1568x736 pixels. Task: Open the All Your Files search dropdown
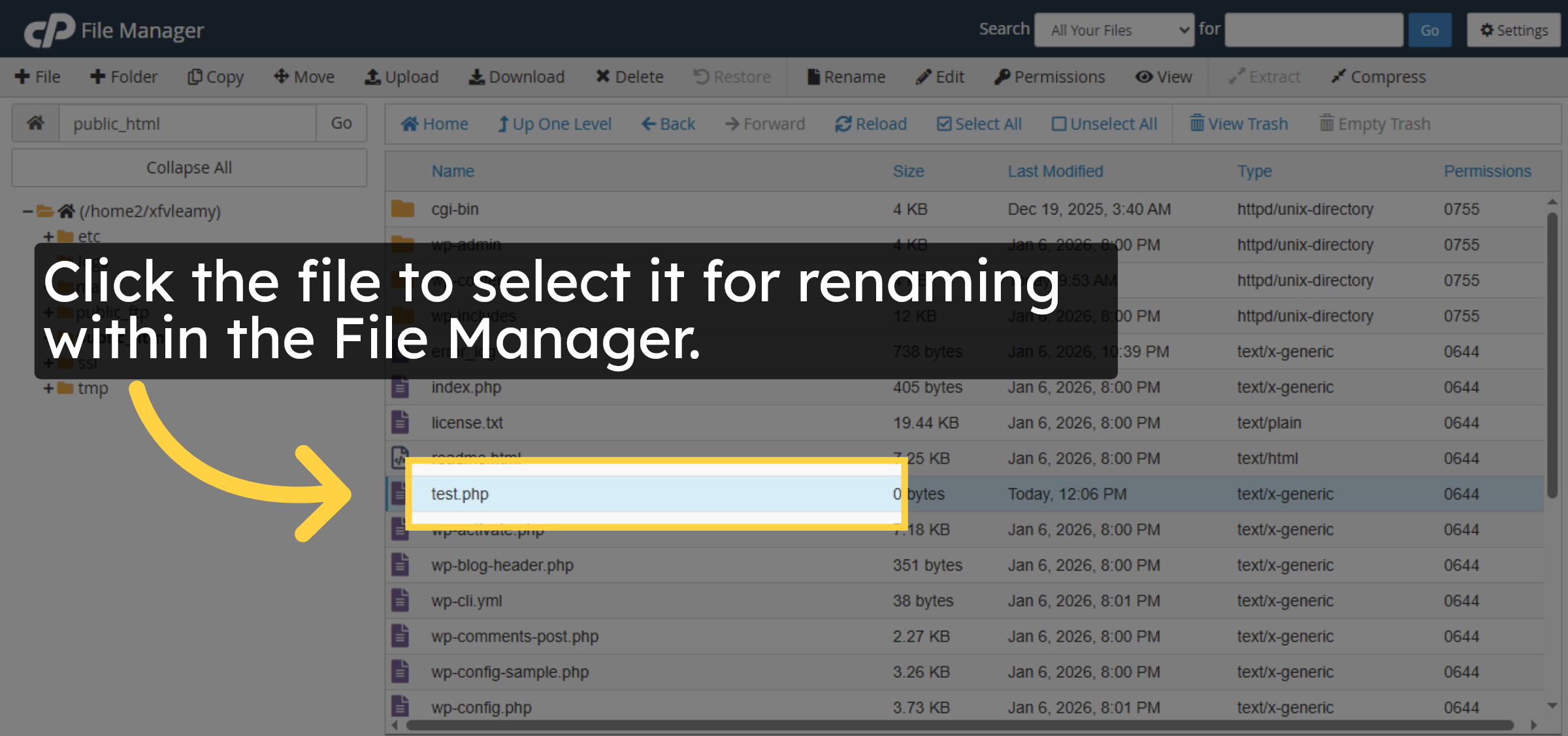1114,29
